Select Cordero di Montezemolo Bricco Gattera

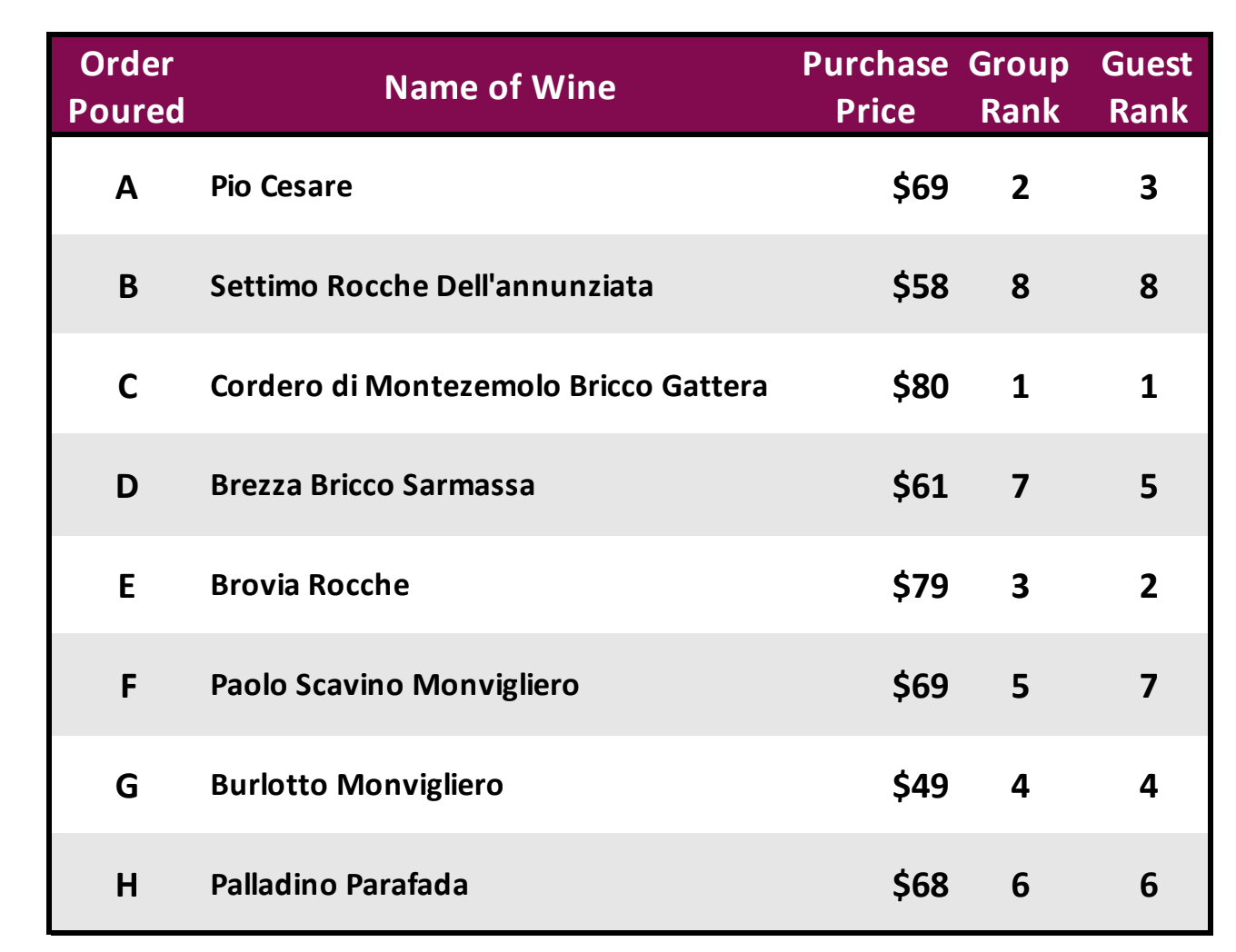click(x=489, y=386)
